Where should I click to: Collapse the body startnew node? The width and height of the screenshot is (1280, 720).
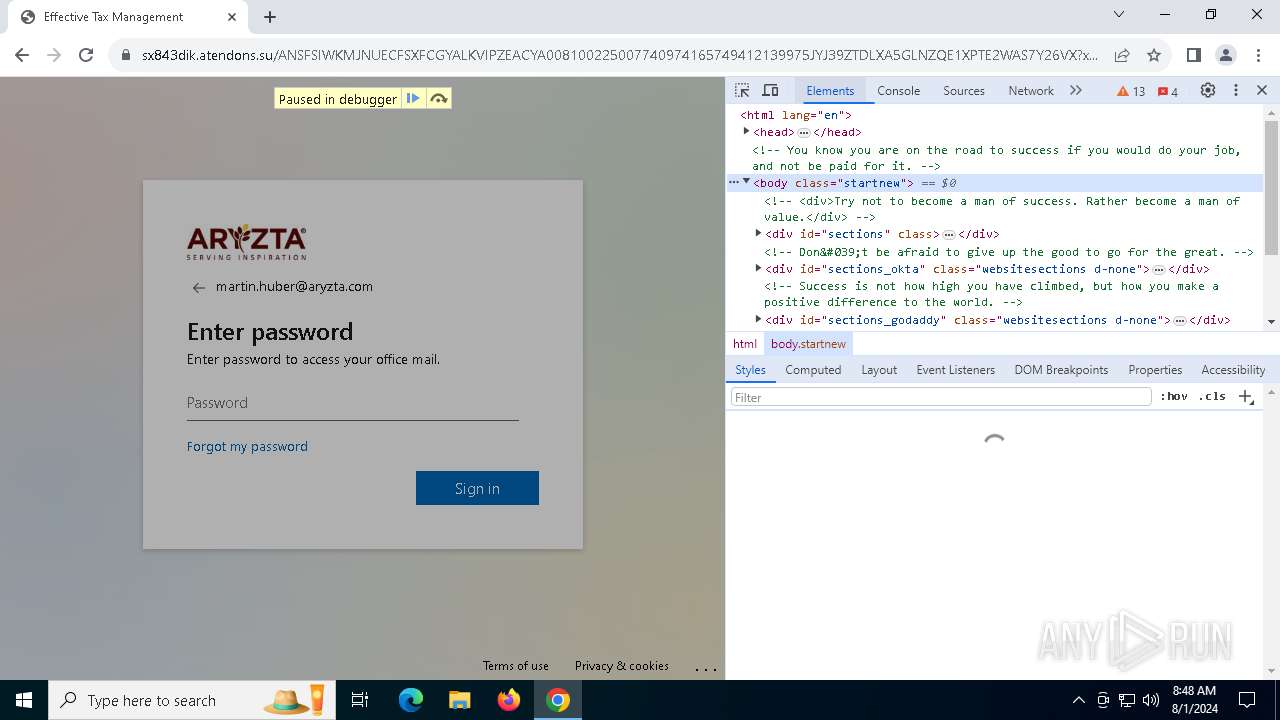(x=746, y=182)
